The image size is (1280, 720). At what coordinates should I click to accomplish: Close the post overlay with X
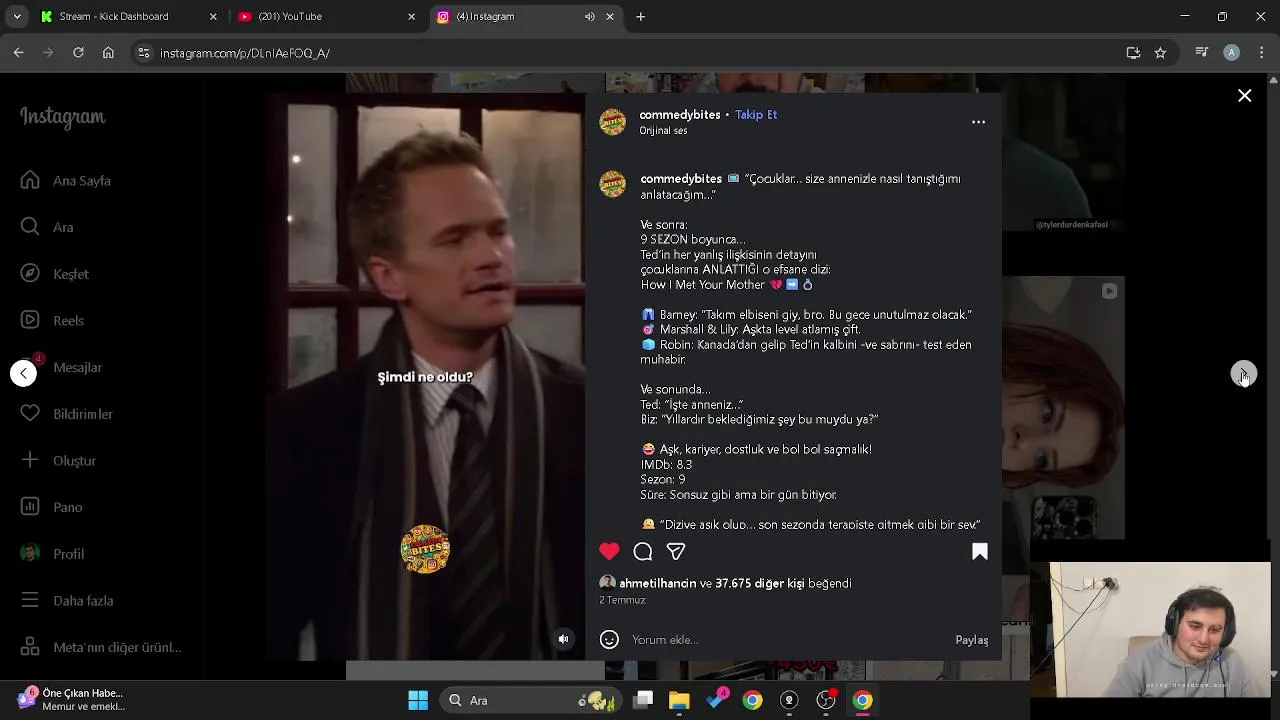1244,96
